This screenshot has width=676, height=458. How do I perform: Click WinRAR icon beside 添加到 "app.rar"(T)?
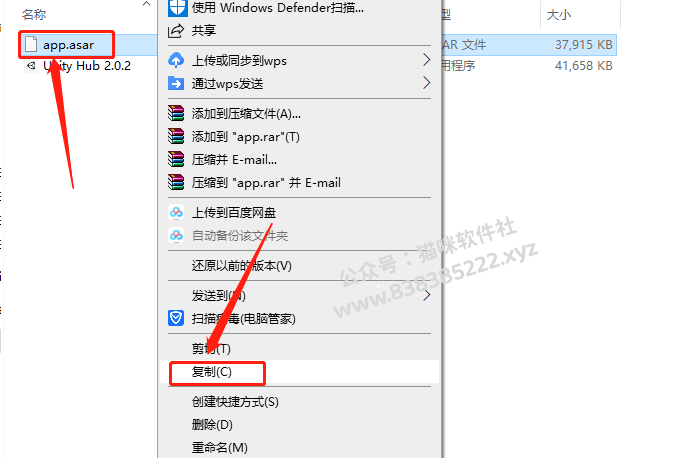point(176,136)
